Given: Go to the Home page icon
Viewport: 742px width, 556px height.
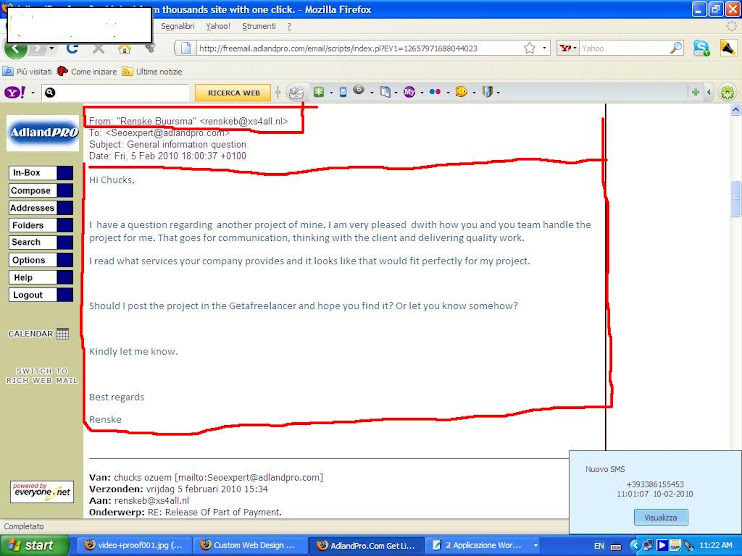Looking at the screenshot, I should coord(124,48).
